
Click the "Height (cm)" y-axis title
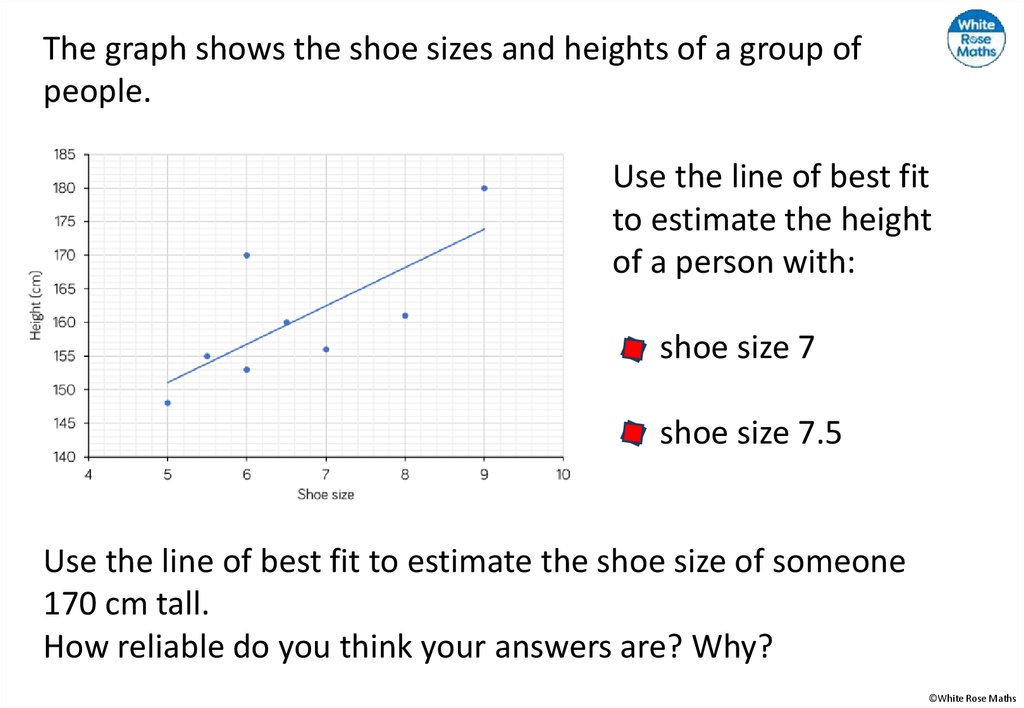[36, 305]
